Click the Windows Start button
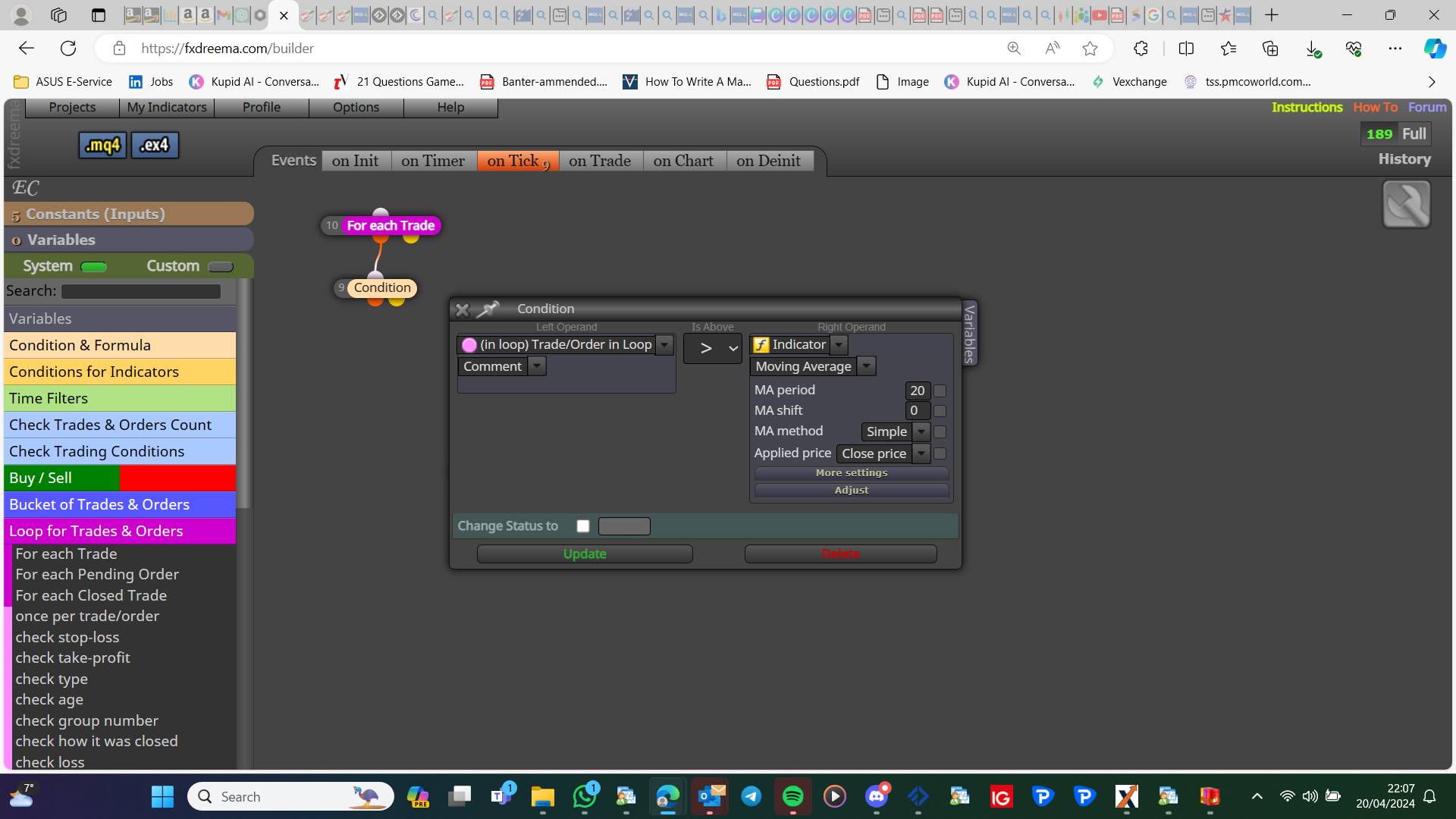Viewport: 1456px width, 819px height. pyautogui.click(x=162, y=796)
